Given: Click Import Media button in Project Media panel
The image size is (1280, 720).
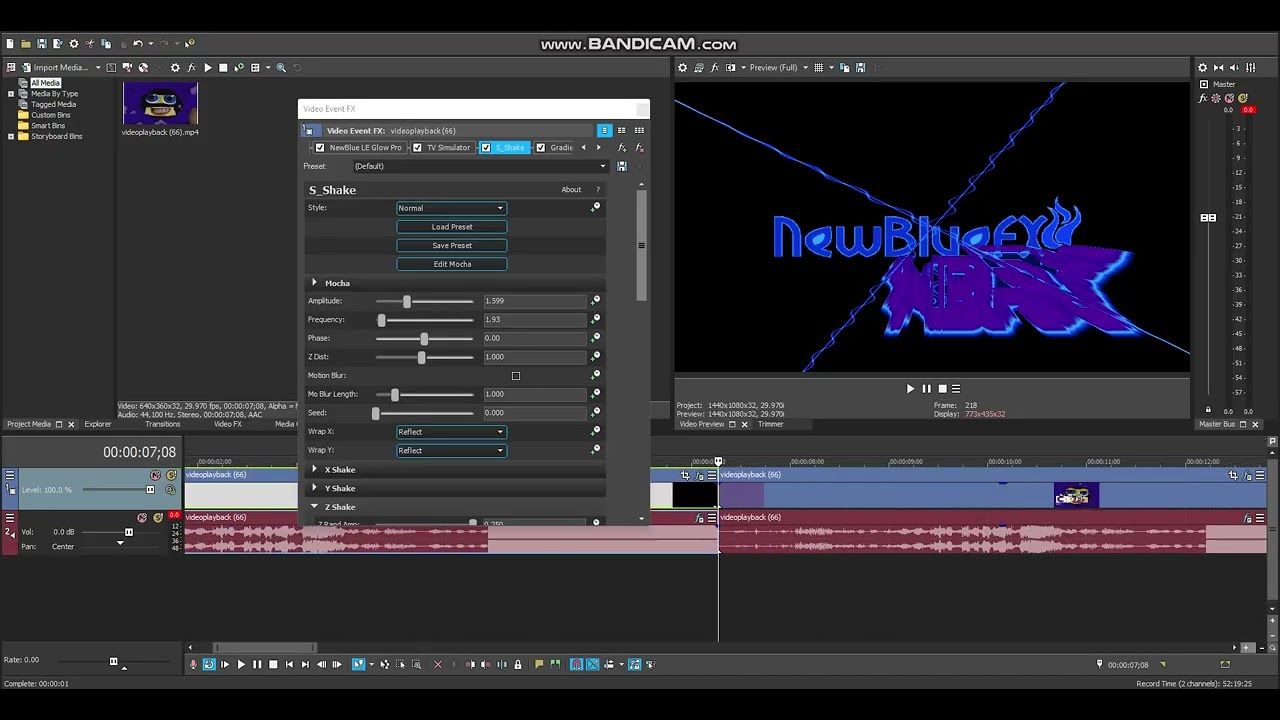Looking at the screenshot, I should point(54,67).
